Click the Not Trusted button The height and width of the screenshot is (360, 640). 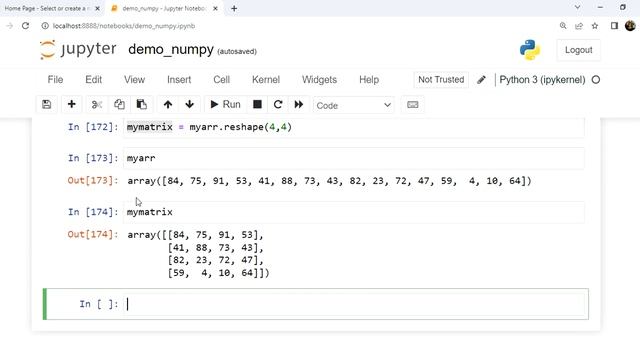click(441, 80)
